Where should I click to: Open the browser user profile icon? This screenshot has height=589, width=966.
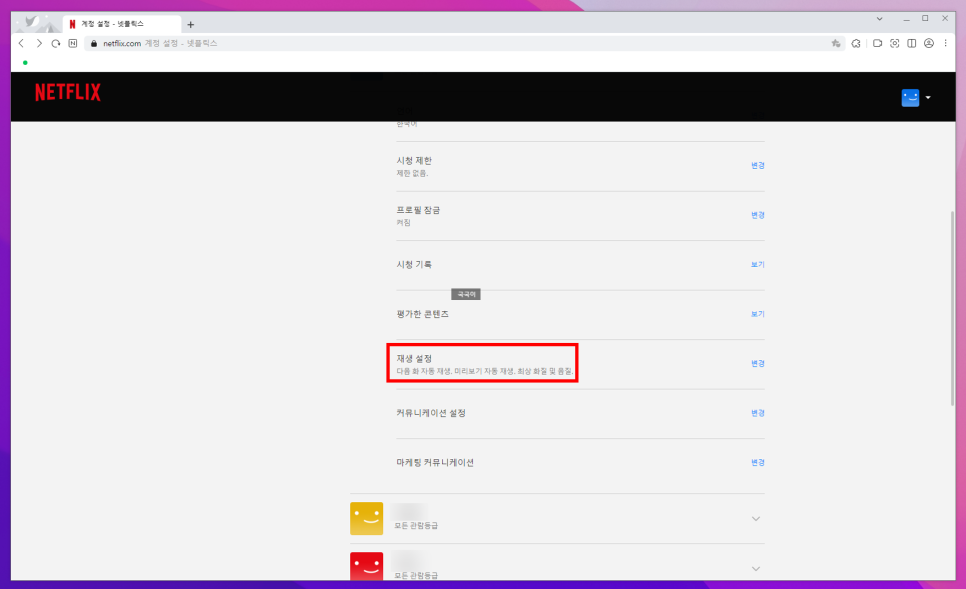[x=929, y=43]
